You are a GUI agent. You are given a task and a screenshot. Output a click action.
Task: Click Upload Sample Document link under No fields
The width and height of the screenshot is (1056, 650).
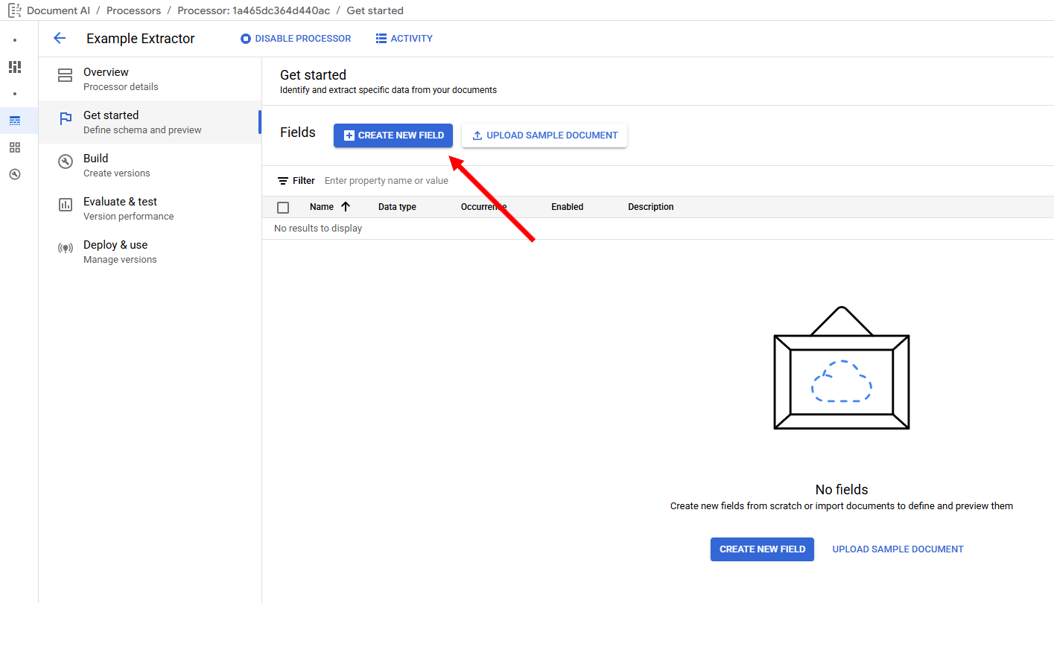897,549
